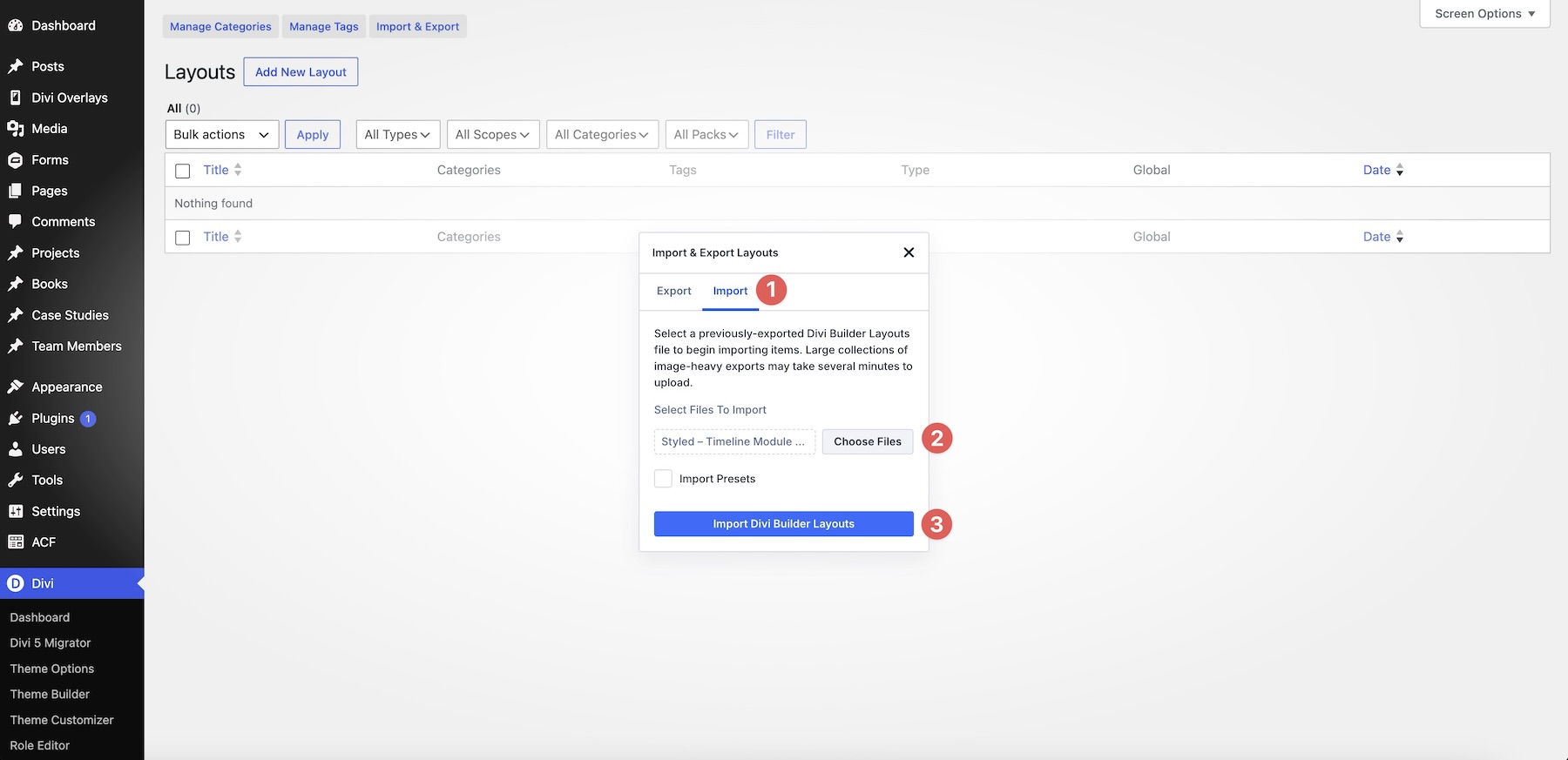The height and width of the screenshot is (760, 1568).
Task: Switch to the Import tab
Action: click(x=730, y=291)
